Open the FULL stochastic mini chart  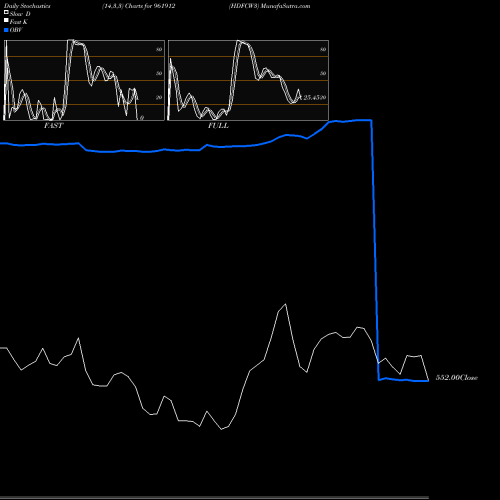coord(248,80)
